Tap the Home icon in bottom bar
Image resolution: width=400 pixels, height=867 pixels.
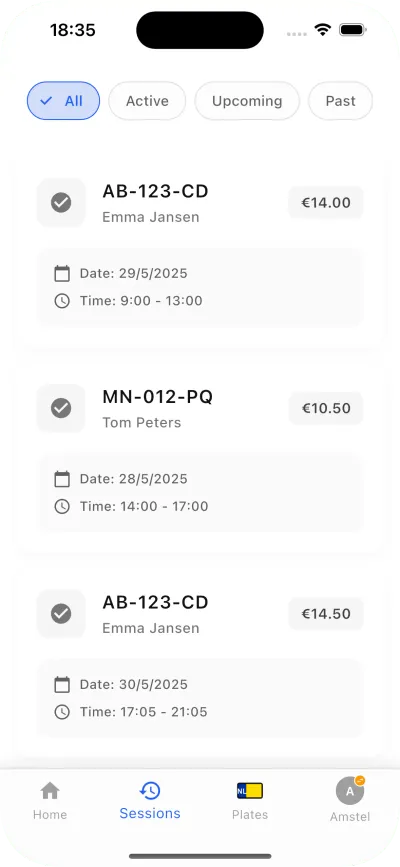click(x=50, y=791)
